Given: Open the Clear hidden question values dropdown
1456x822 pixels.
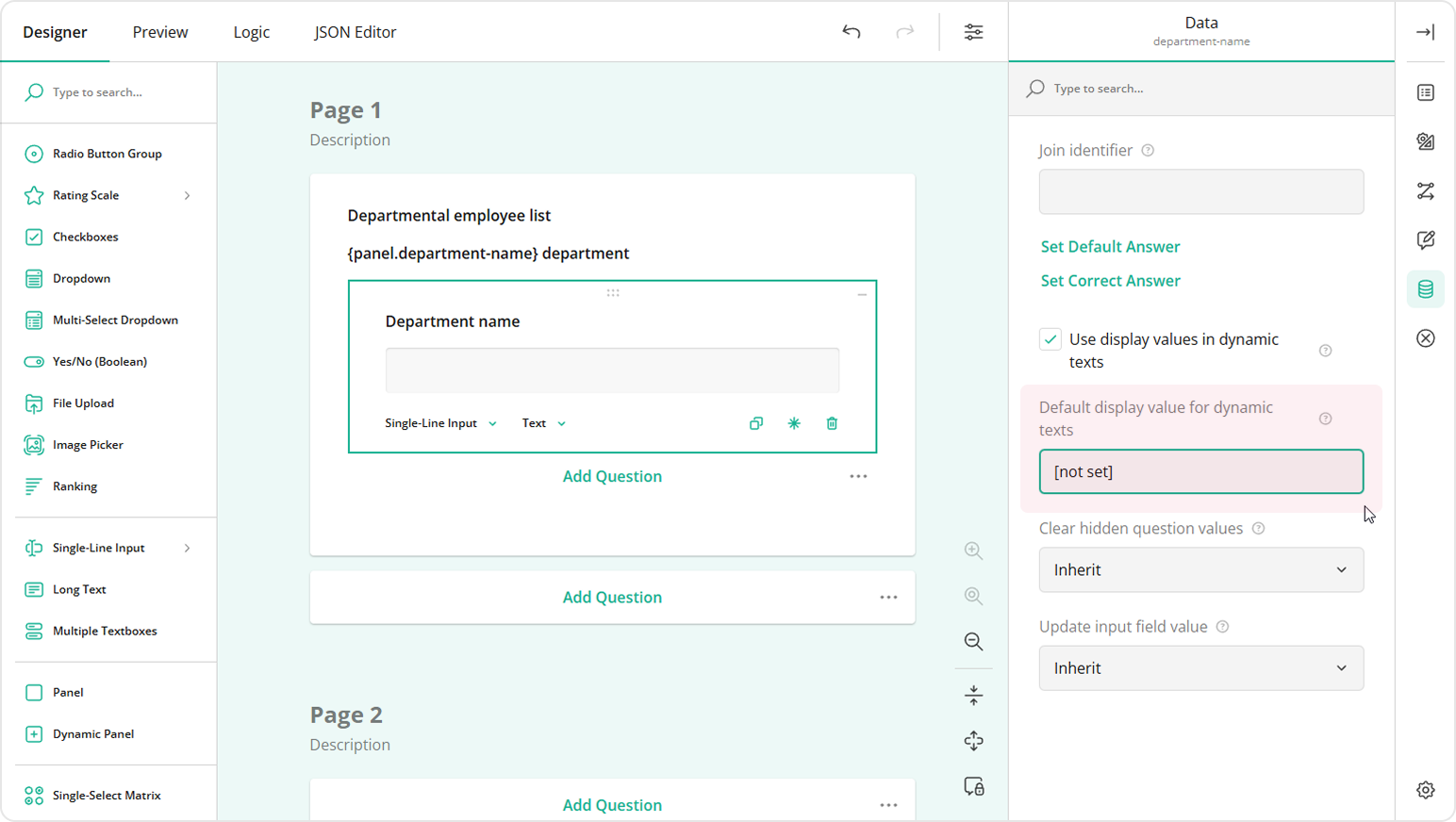Looking at the screenshot, I should pos(1200,569).
